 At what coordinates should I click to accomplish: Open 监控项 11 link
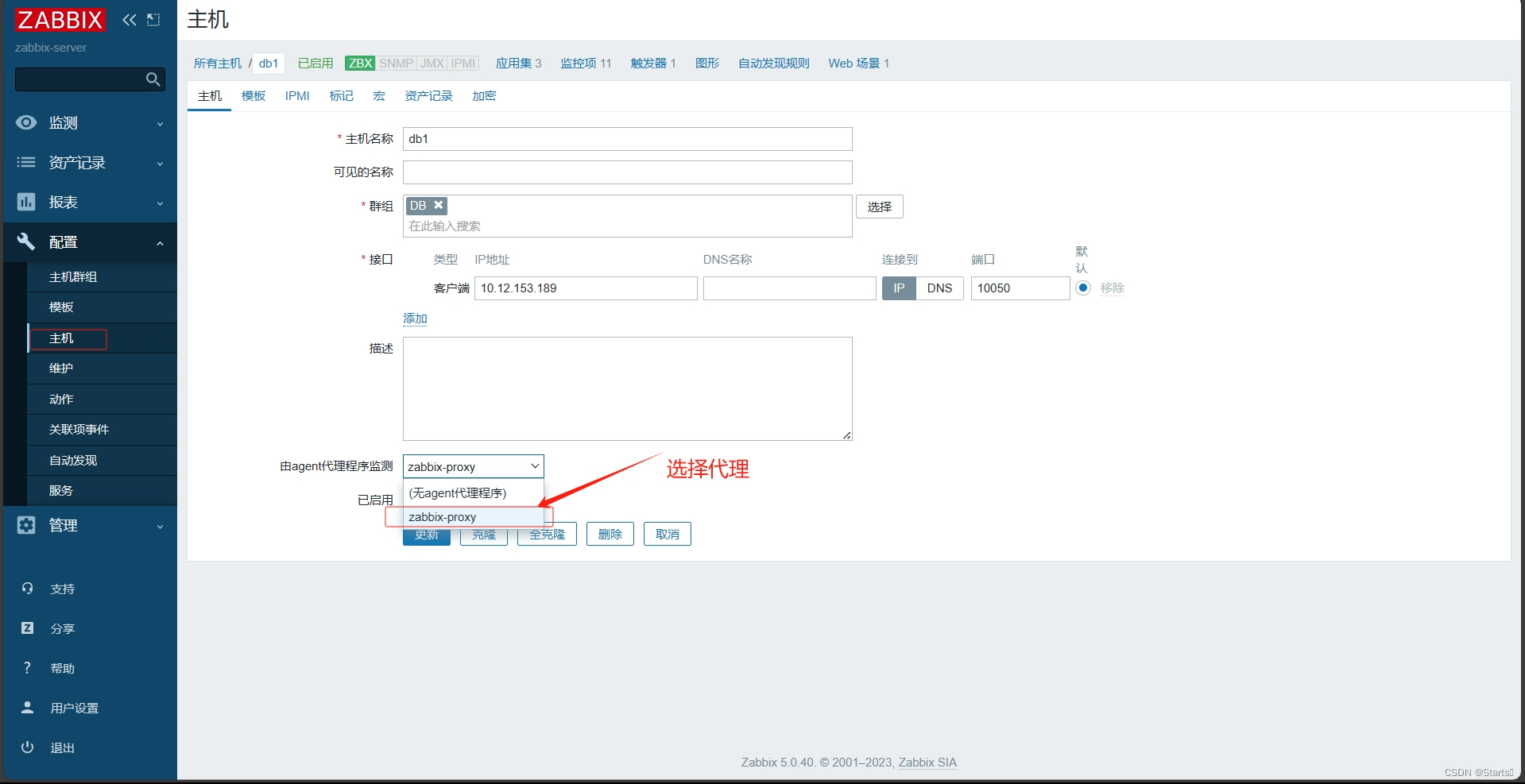click(x=586, y=64)
